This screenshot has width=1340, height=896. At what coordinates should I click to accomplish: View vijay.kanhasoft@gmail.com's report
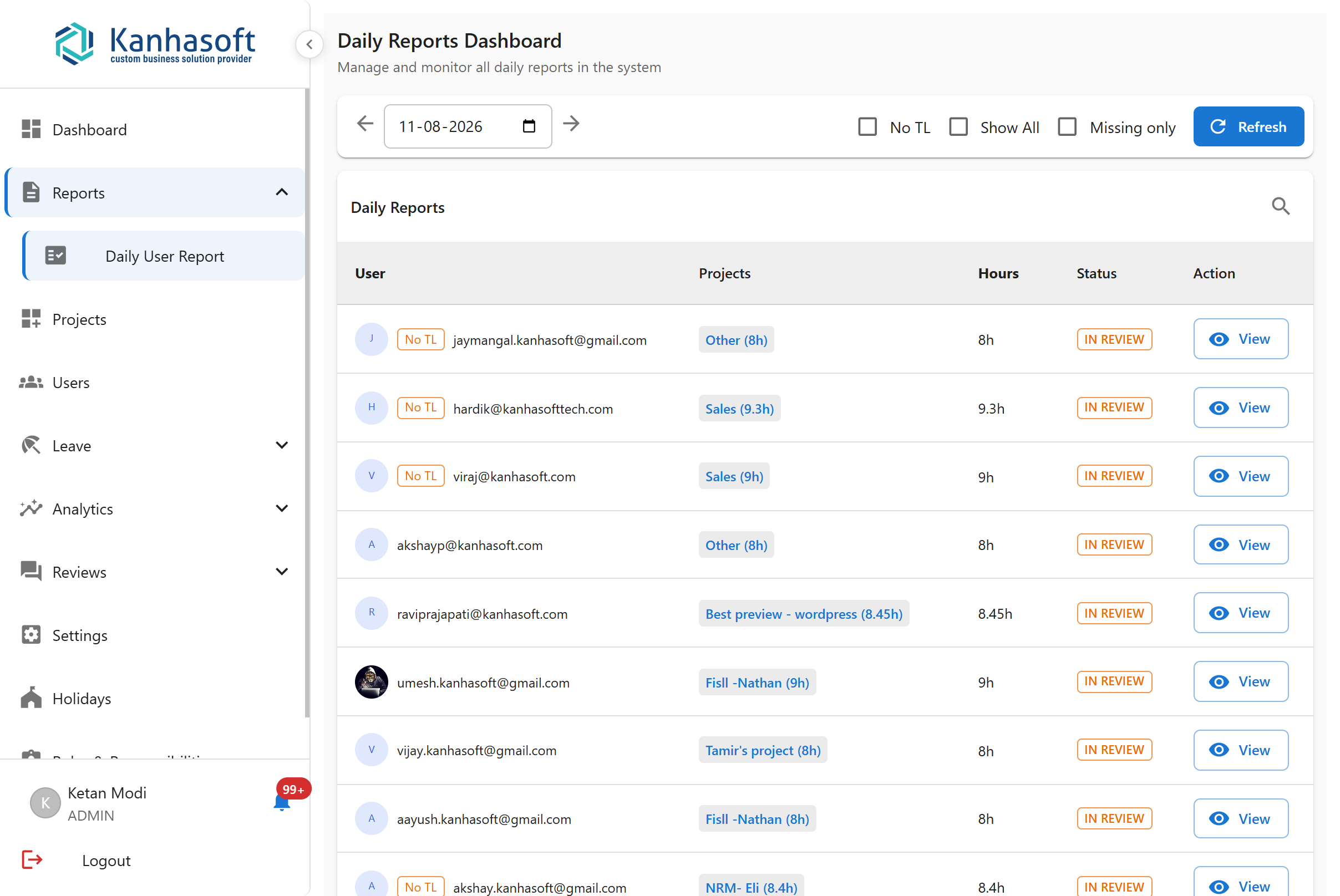1241,750
